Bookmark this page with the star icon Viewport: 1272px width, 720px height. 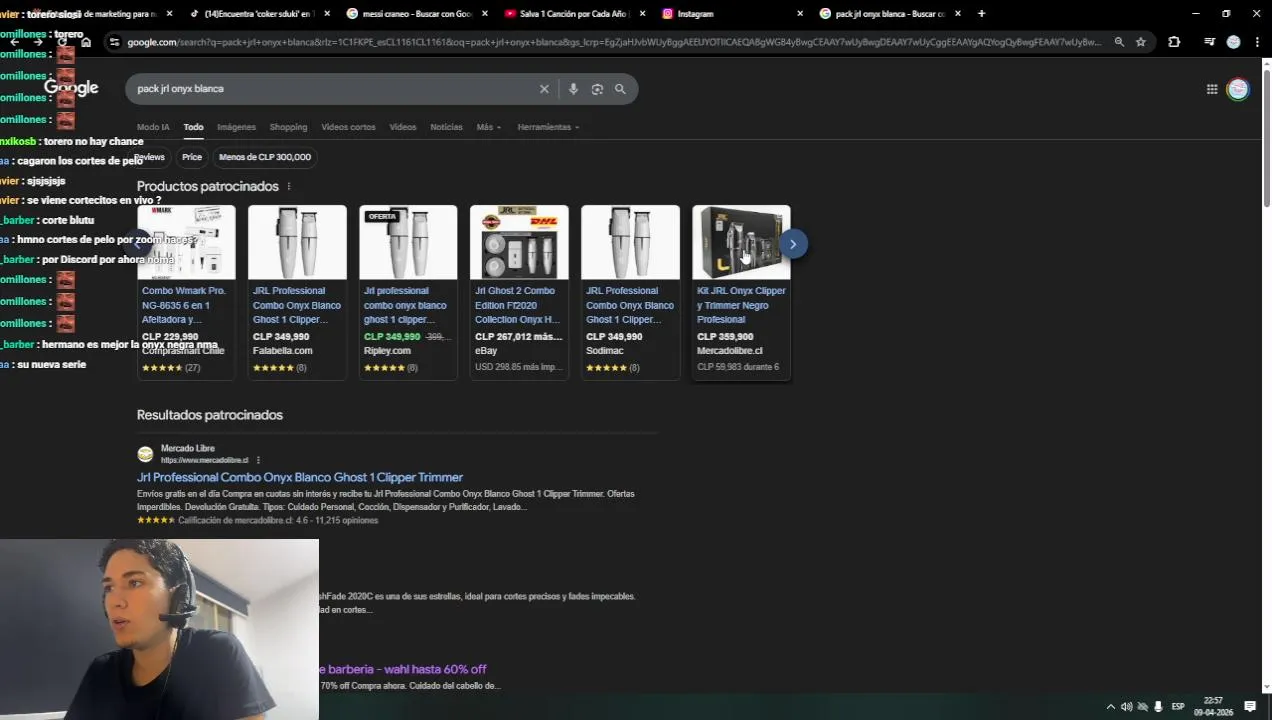[1141, 42]
